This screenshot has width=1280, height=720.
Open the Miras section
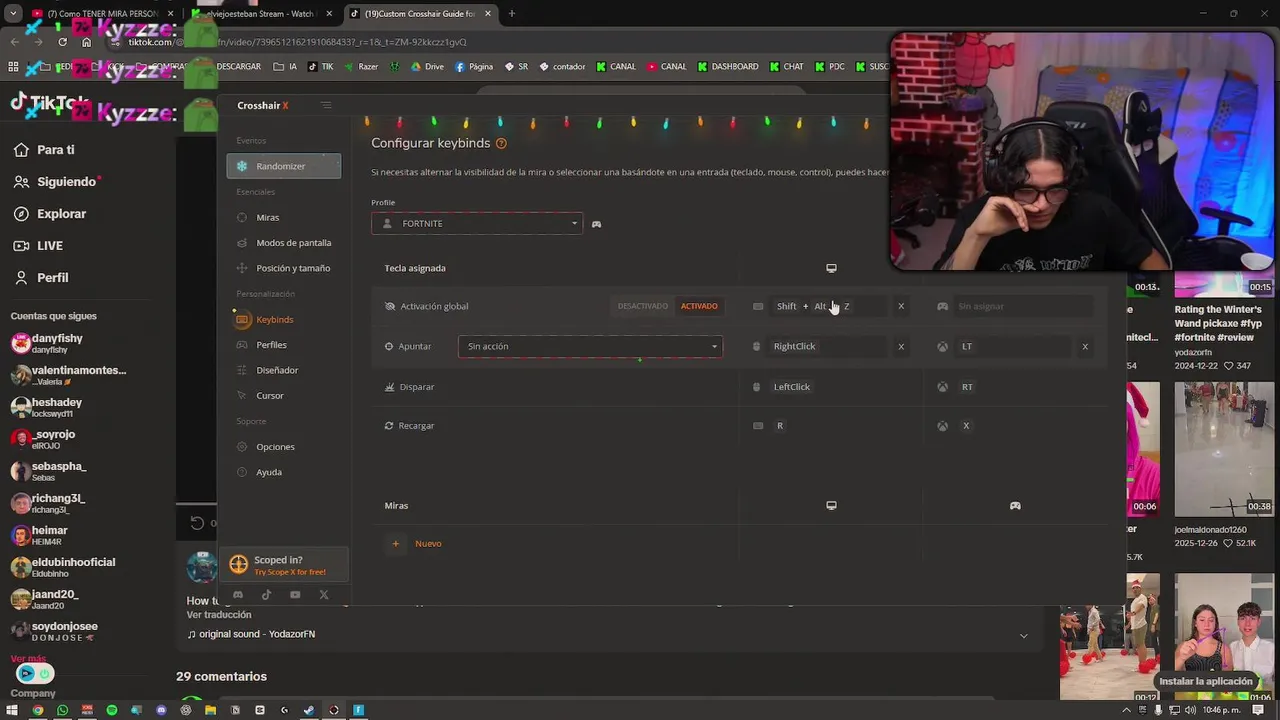point(267,217)
